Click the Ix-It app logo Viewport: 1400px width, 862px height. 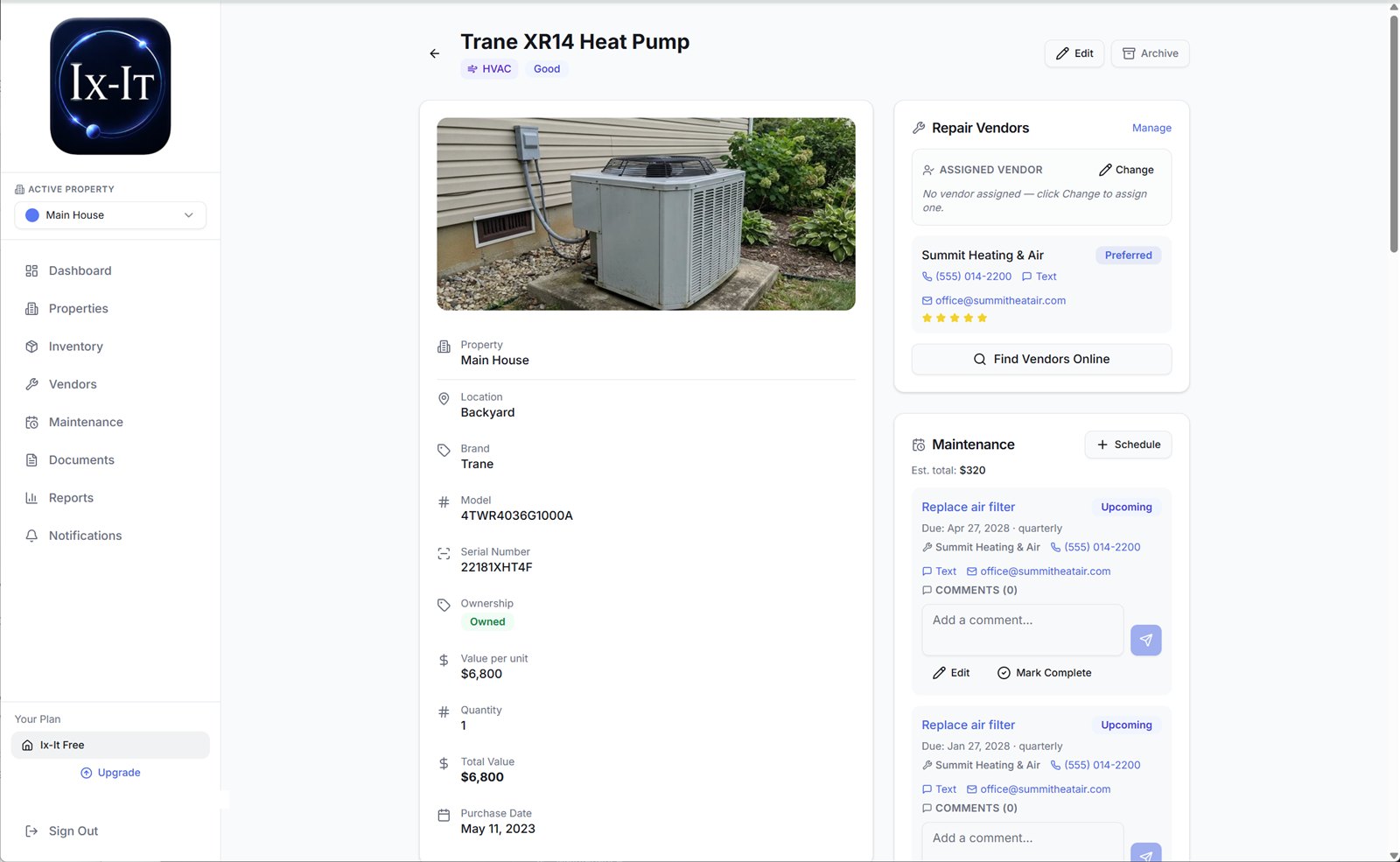tap(110, 87)
